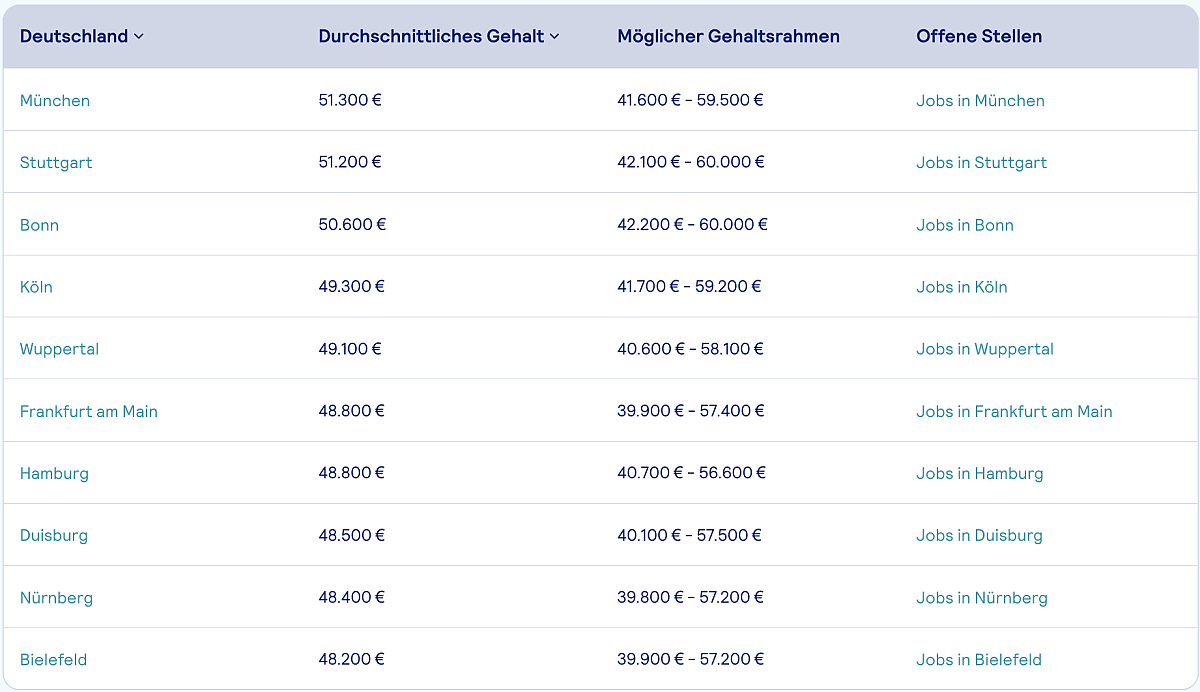
Task: Click the Duisburg city link
Action: [54, 535]
